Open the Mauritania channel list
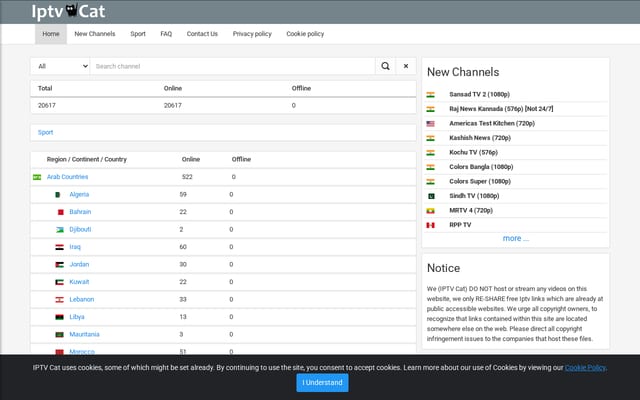 [84, 335]
